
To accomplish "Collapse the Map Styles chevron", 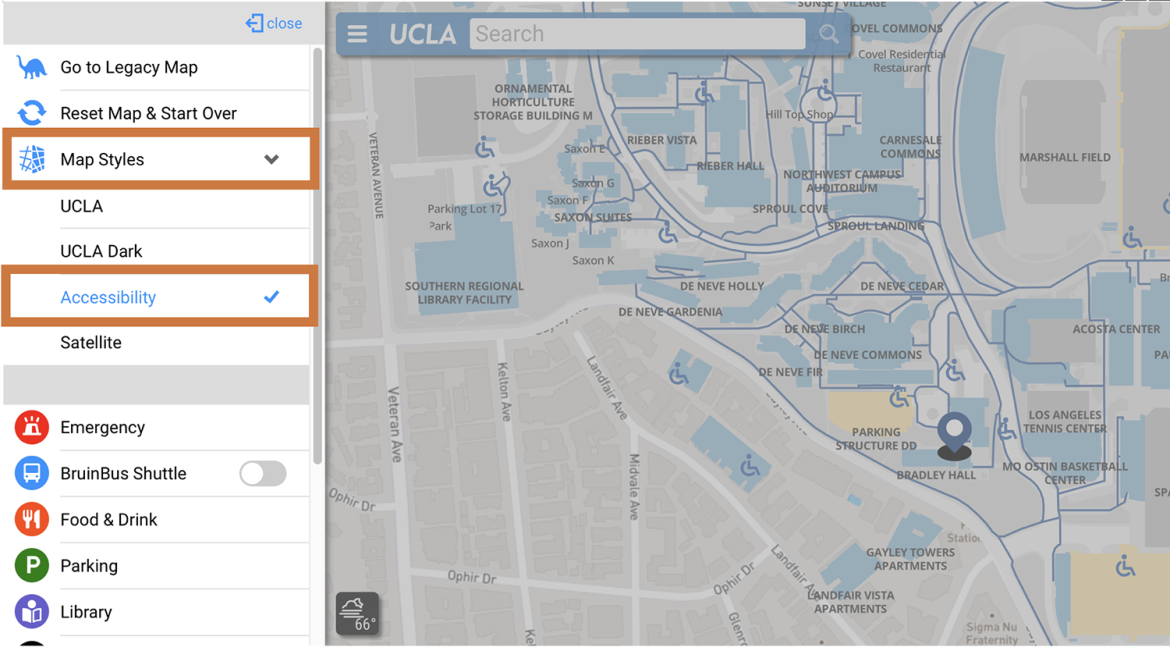I will (272, 159).
